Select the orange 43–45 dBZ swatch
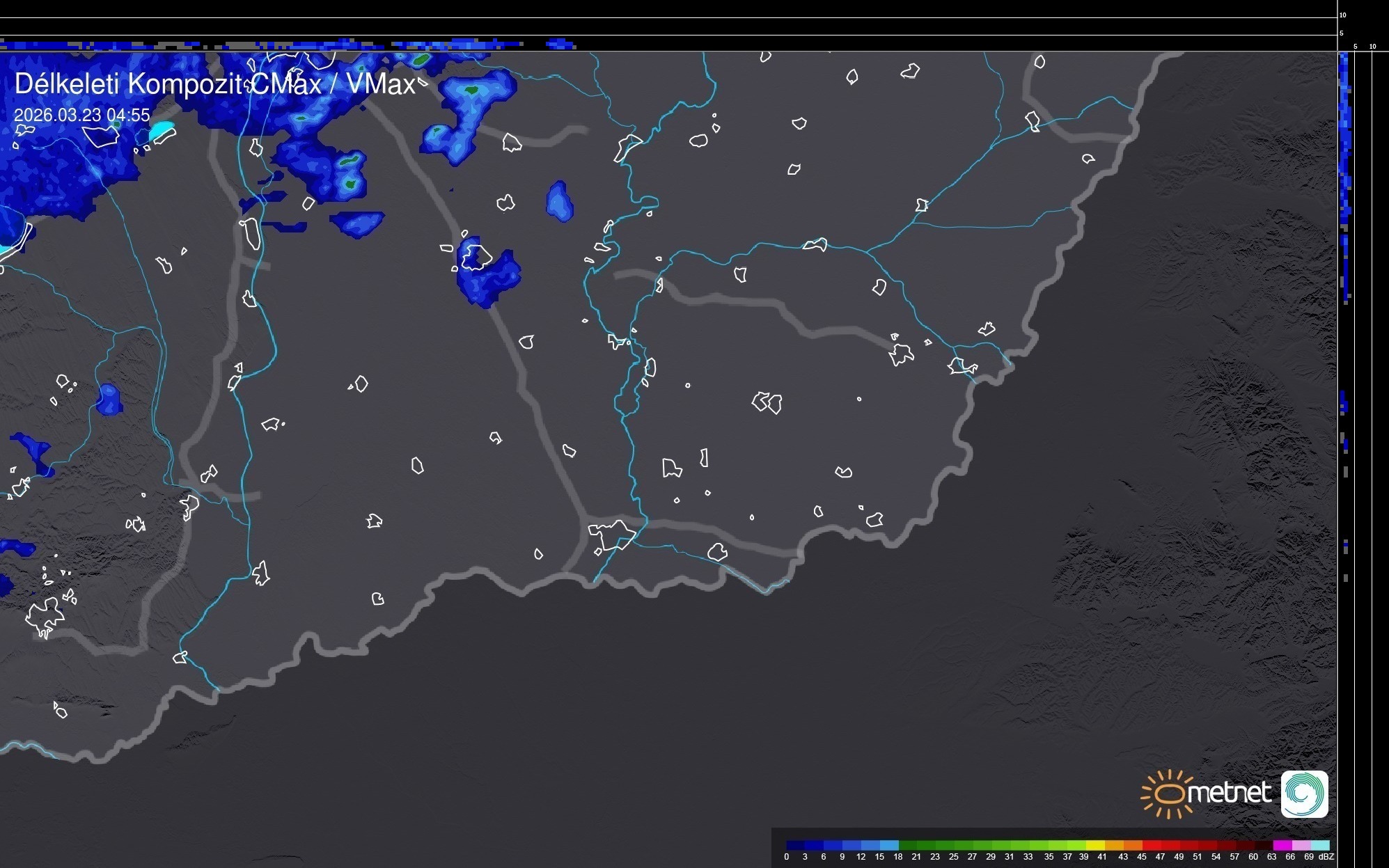The width and height of the screenshot is (1389, 868). [1133, 845]
